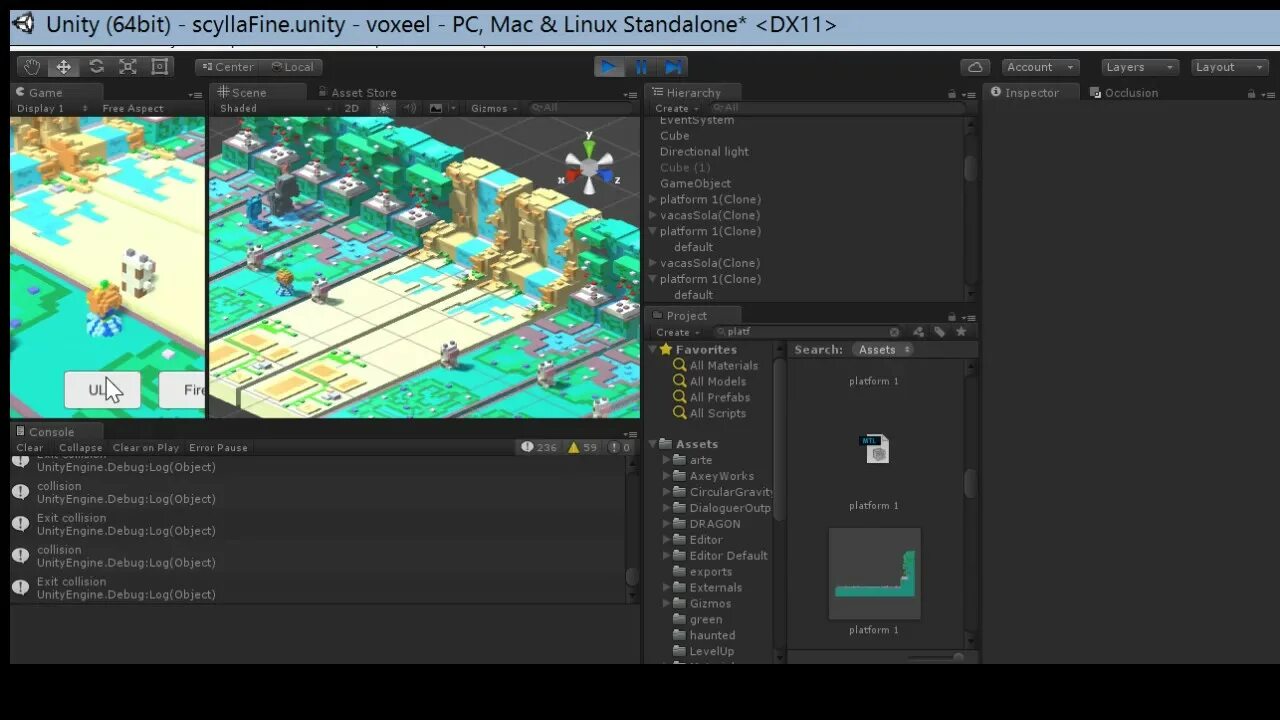Image resolution: width=1280 pixels, height=720 pixels.
Task: Toggle 2D view mode in Scene
Action: tap(352, 108)
